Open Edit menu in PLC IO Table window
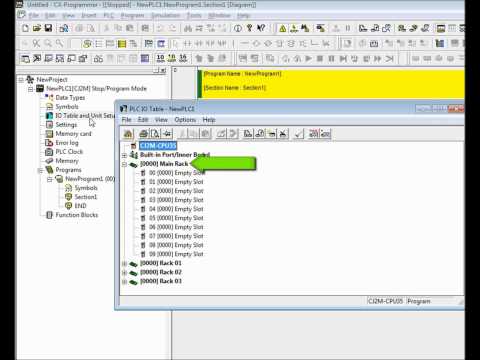The height and width of the screenshot is (360, 480). pyautogui.click(x=143, y=120)
